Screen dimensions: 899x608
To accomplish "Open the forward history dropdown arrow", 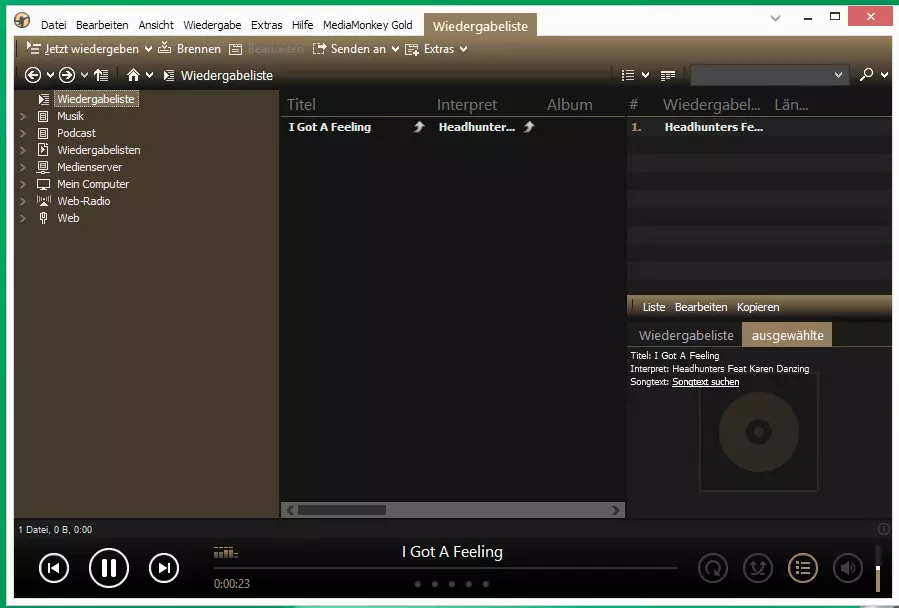I will (84, 75).
